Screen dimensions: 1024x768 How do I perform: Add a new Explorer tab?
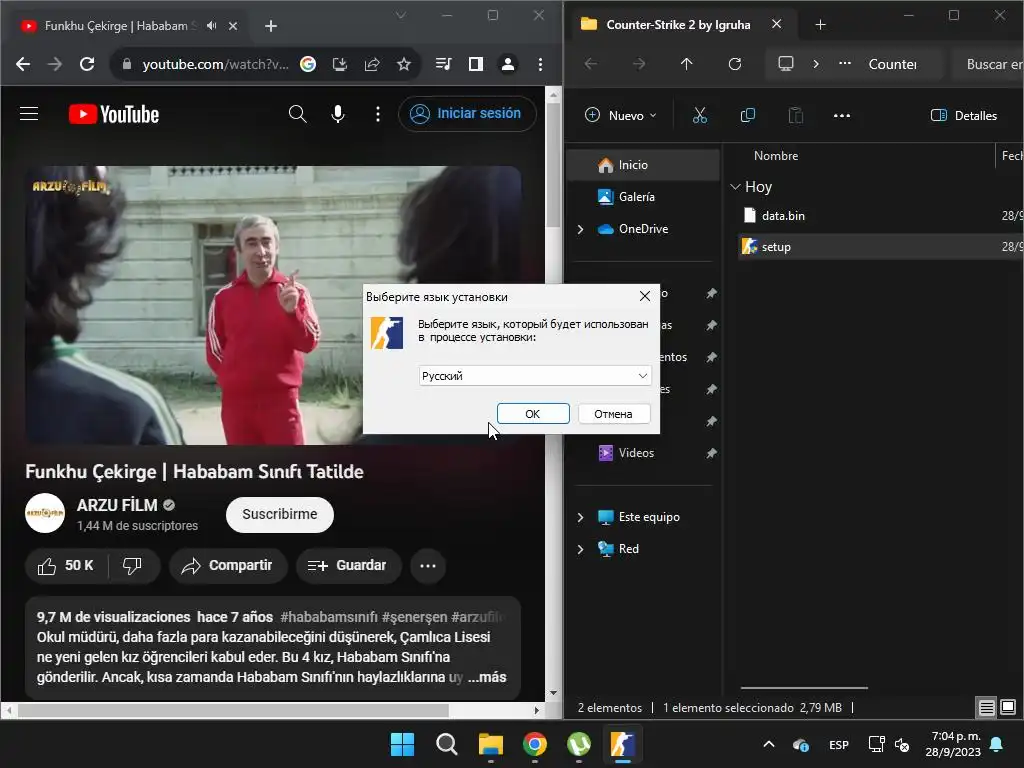(x=821, y=25)
